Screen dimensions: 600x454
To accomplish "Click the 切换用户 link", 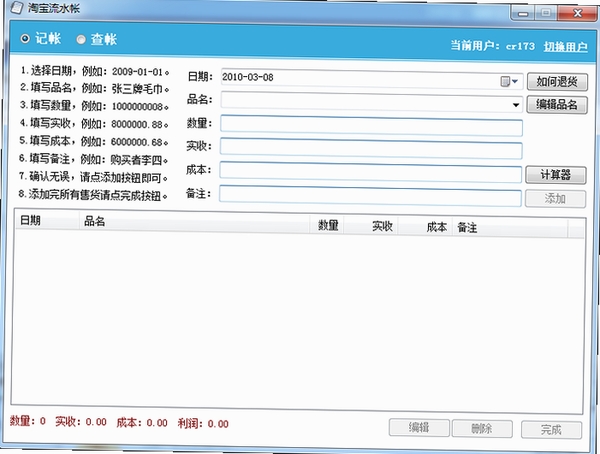I will point(566,47).
